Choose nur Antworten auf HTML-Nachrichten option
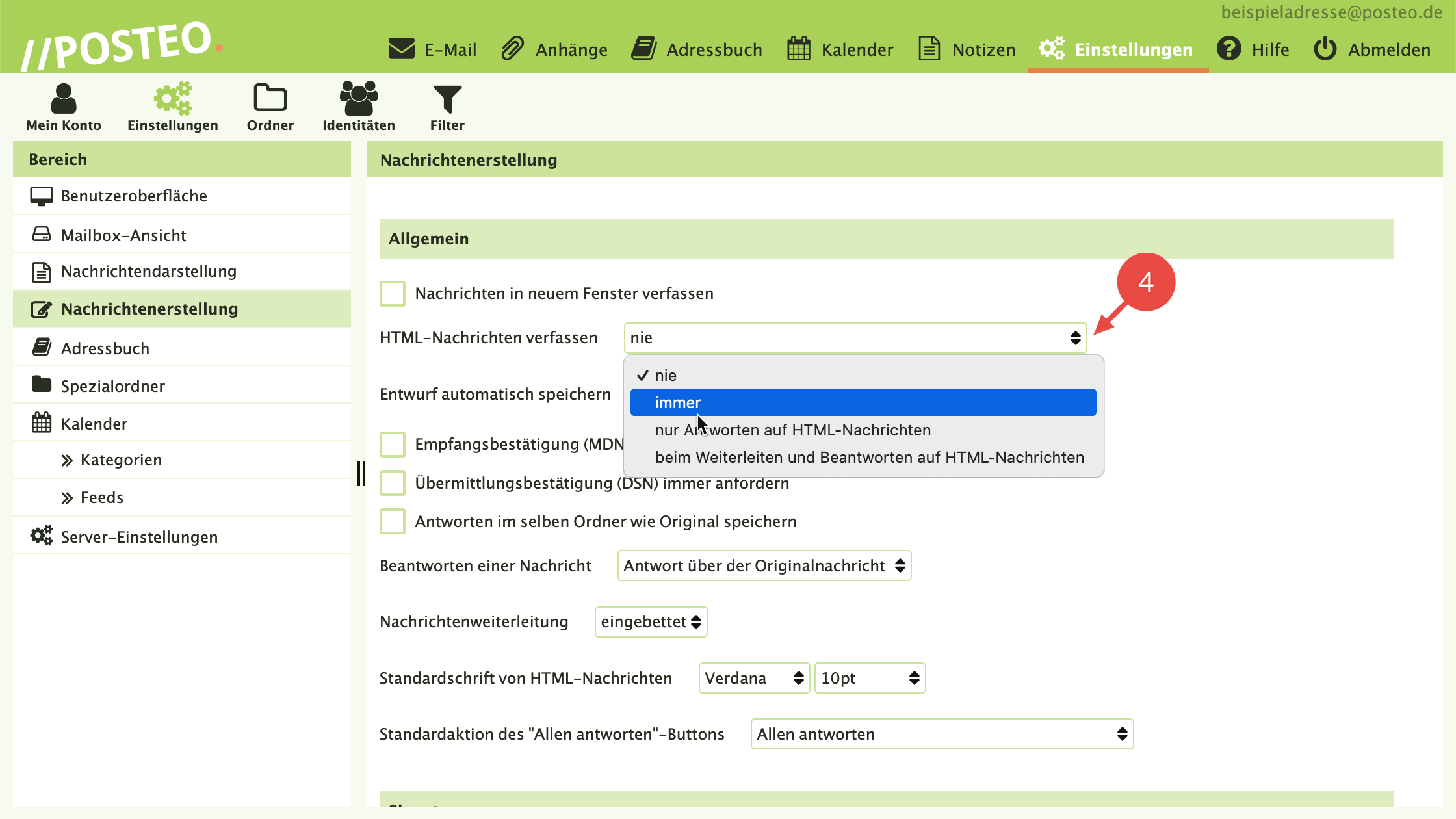Screen dimensions: 1456x819 coord(792,430)
